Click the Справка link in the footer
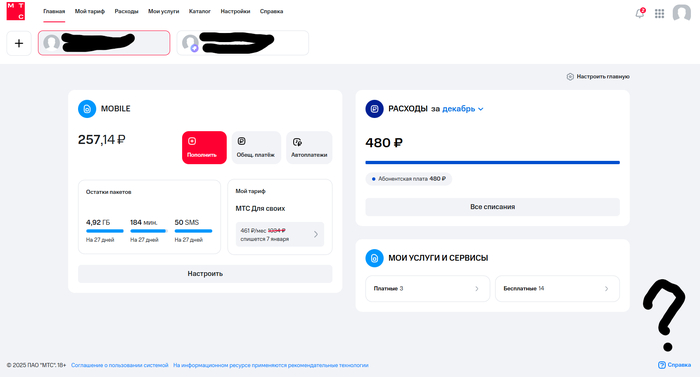700x377 pixels. click(679, 365)
